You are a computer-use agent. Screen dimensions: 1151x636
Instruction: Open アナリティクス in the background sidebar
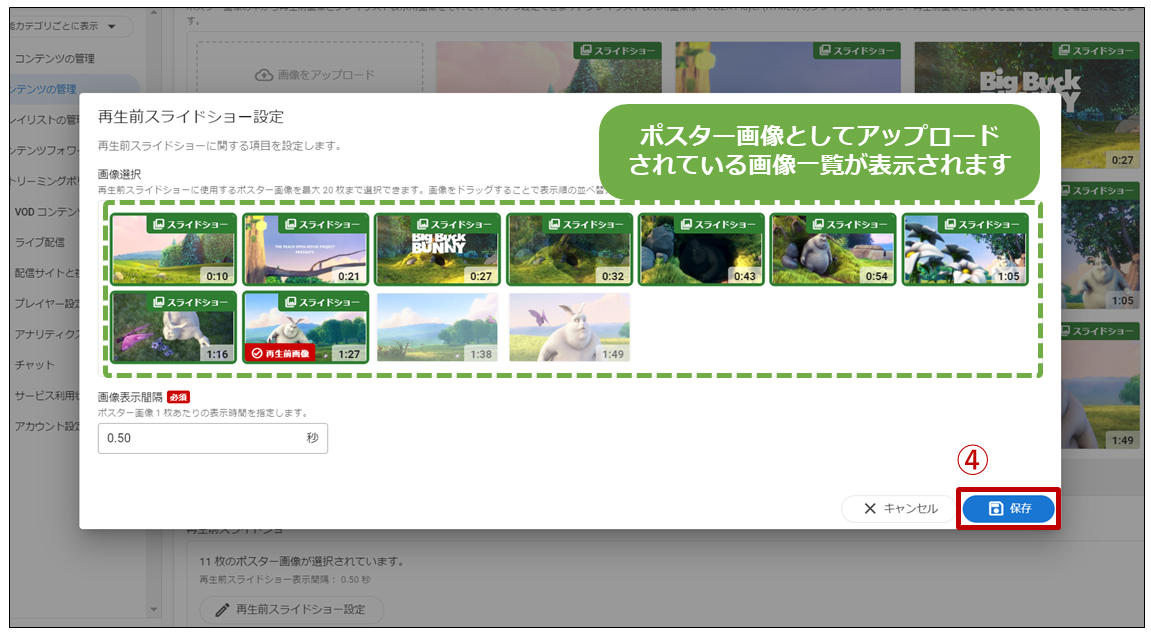tap(46, 334)
